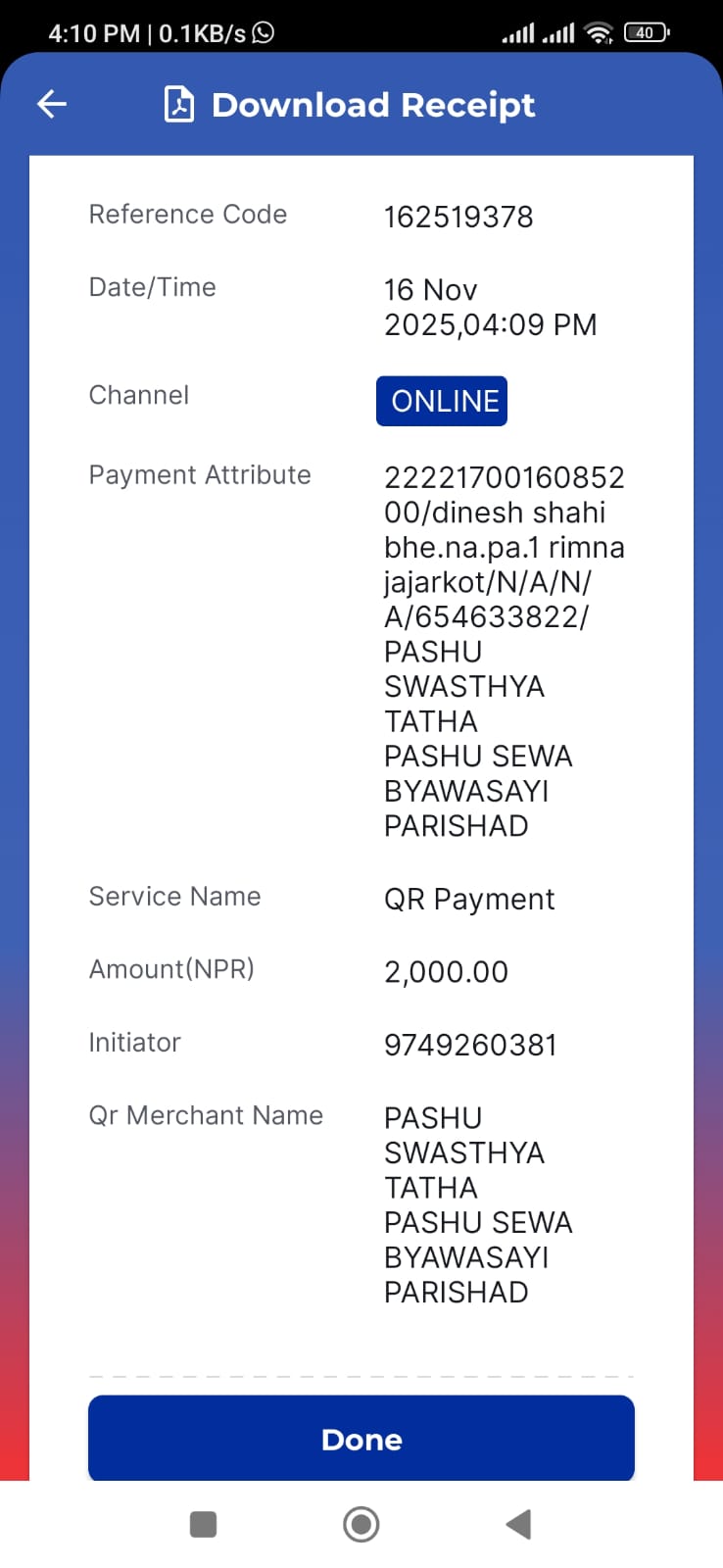Tap the amount value 2,000.00
This screenshot has width=723, height=1568.
[x=446, y=972]
